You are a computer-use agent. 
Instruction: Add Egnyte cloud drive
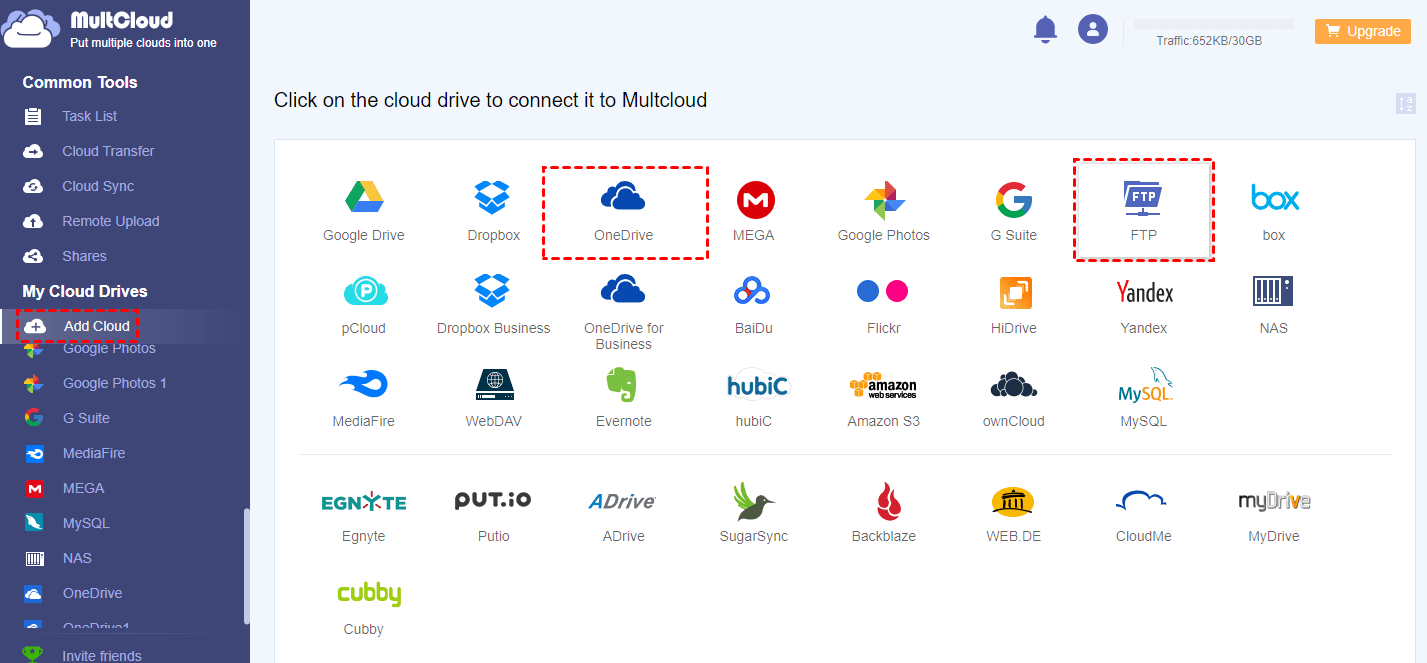364,502
